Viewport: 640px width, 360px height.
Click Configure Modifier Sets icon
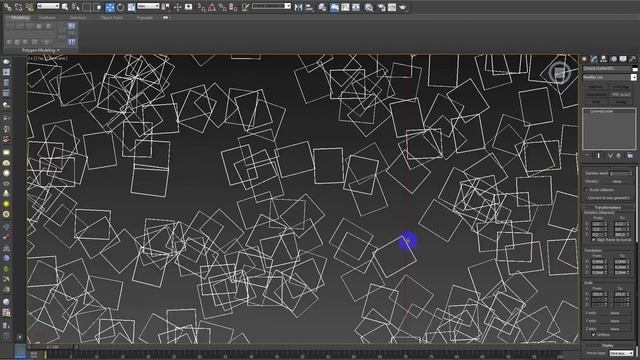point(630,156)
